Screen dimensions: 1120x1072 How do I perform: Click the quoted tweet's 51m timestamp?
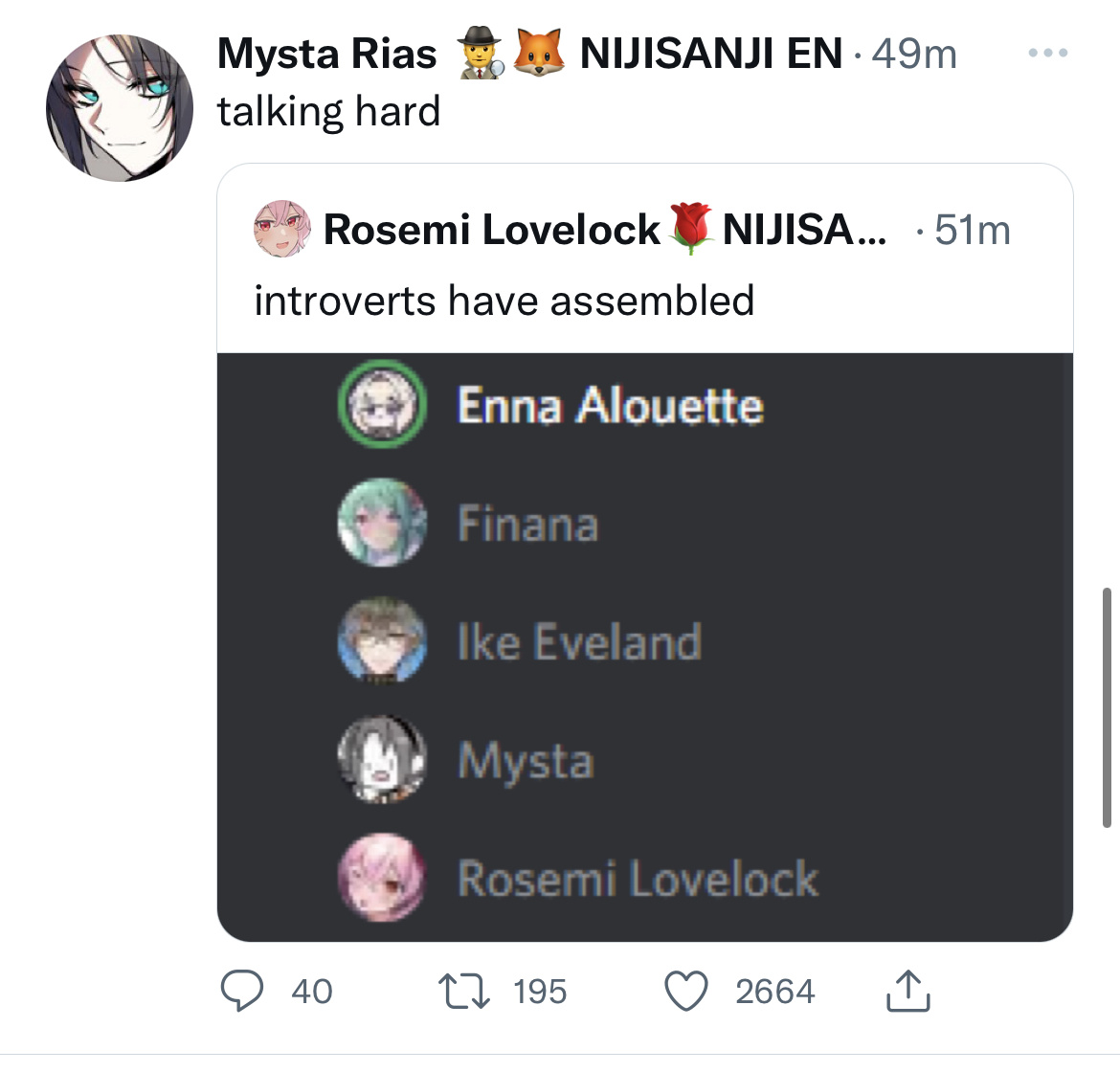973,230
